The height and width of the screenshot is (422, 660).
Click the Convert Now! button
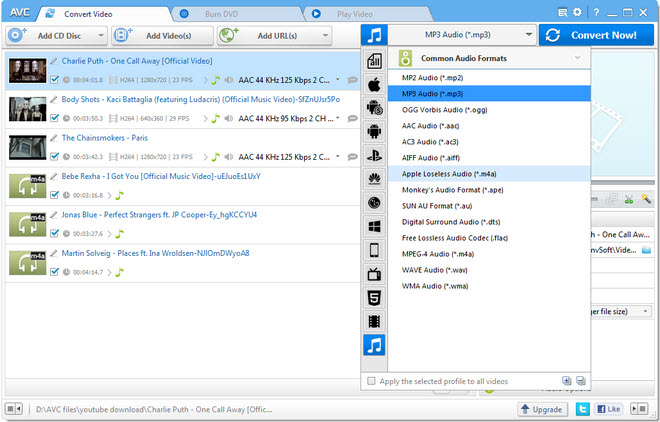596,35
